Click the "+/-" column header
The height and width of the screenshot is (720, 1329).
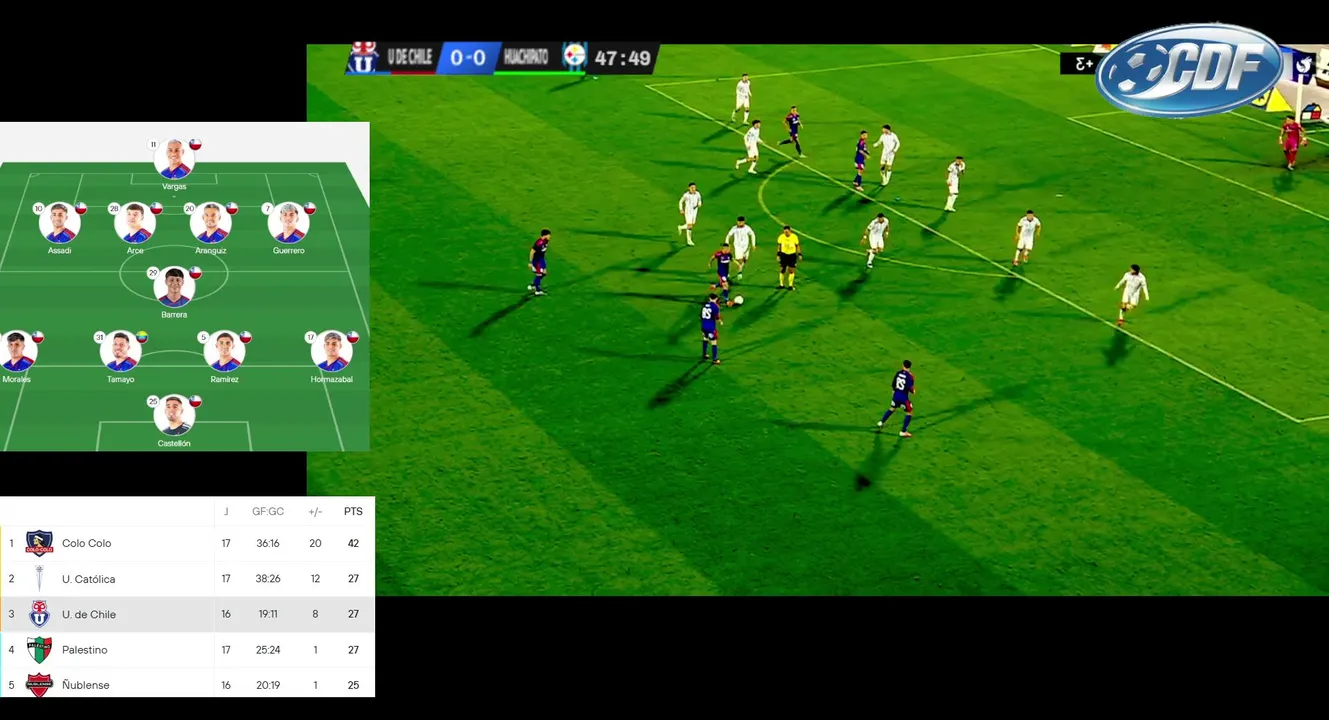(315, 512)
